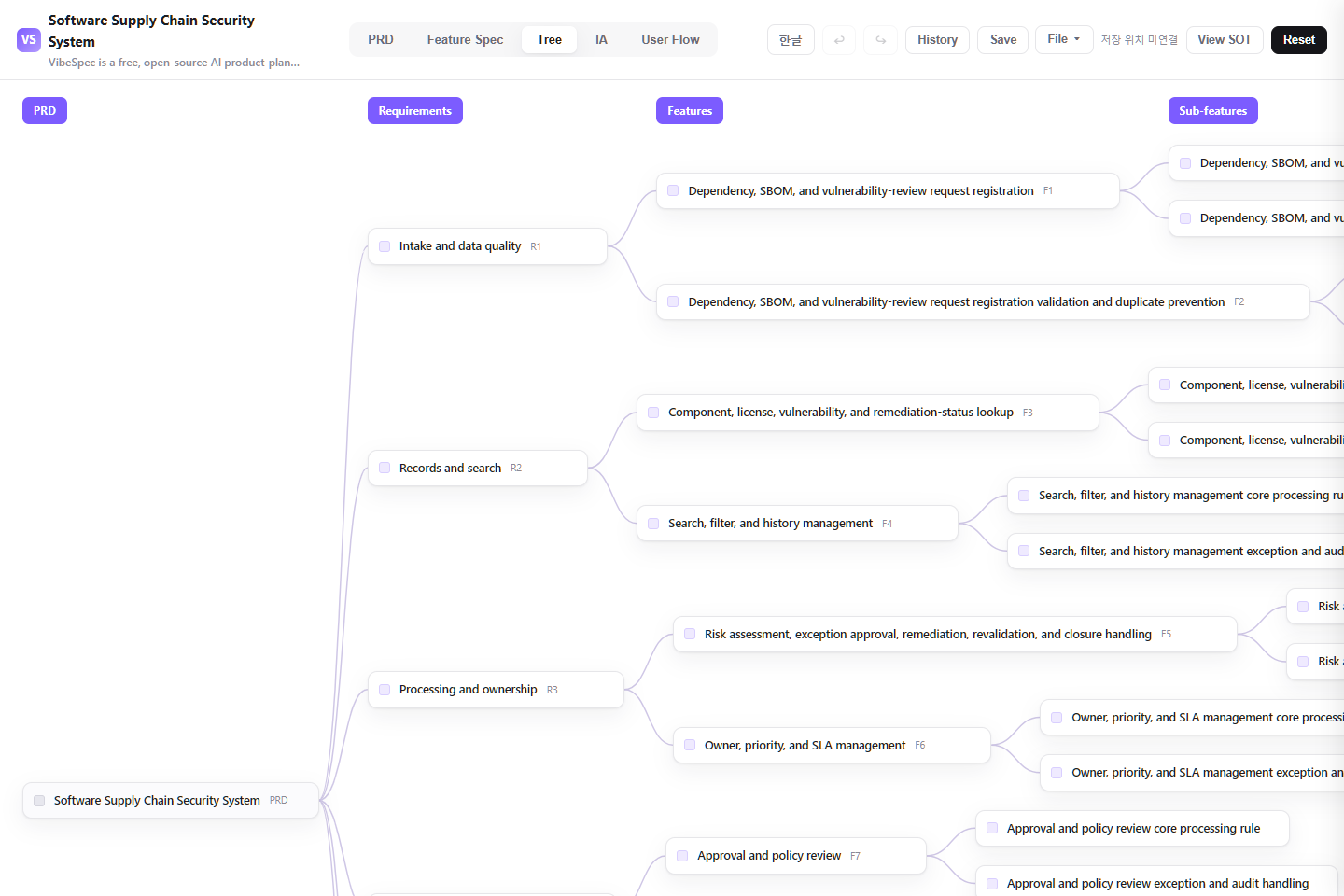
Task: Check the Intake and data quality checkbox
Action: pos(385,246)
